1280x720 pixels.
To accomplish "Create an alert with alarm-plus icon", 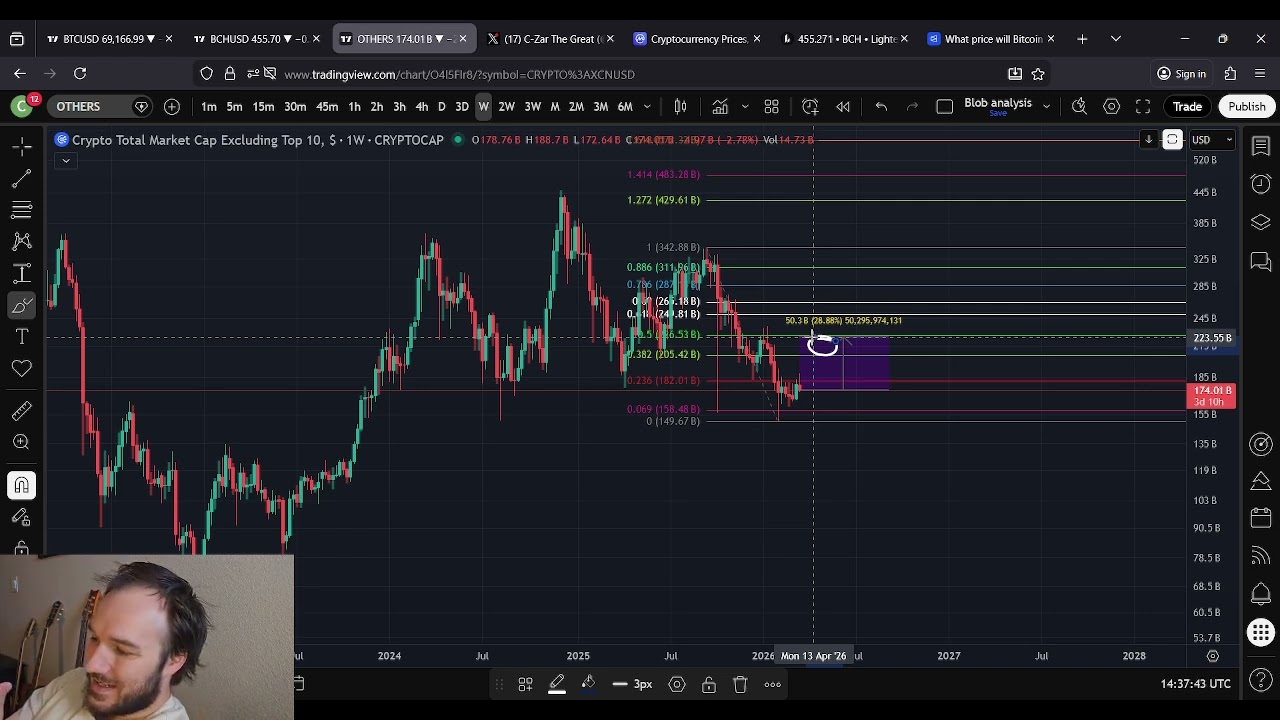I will [810, 106].
